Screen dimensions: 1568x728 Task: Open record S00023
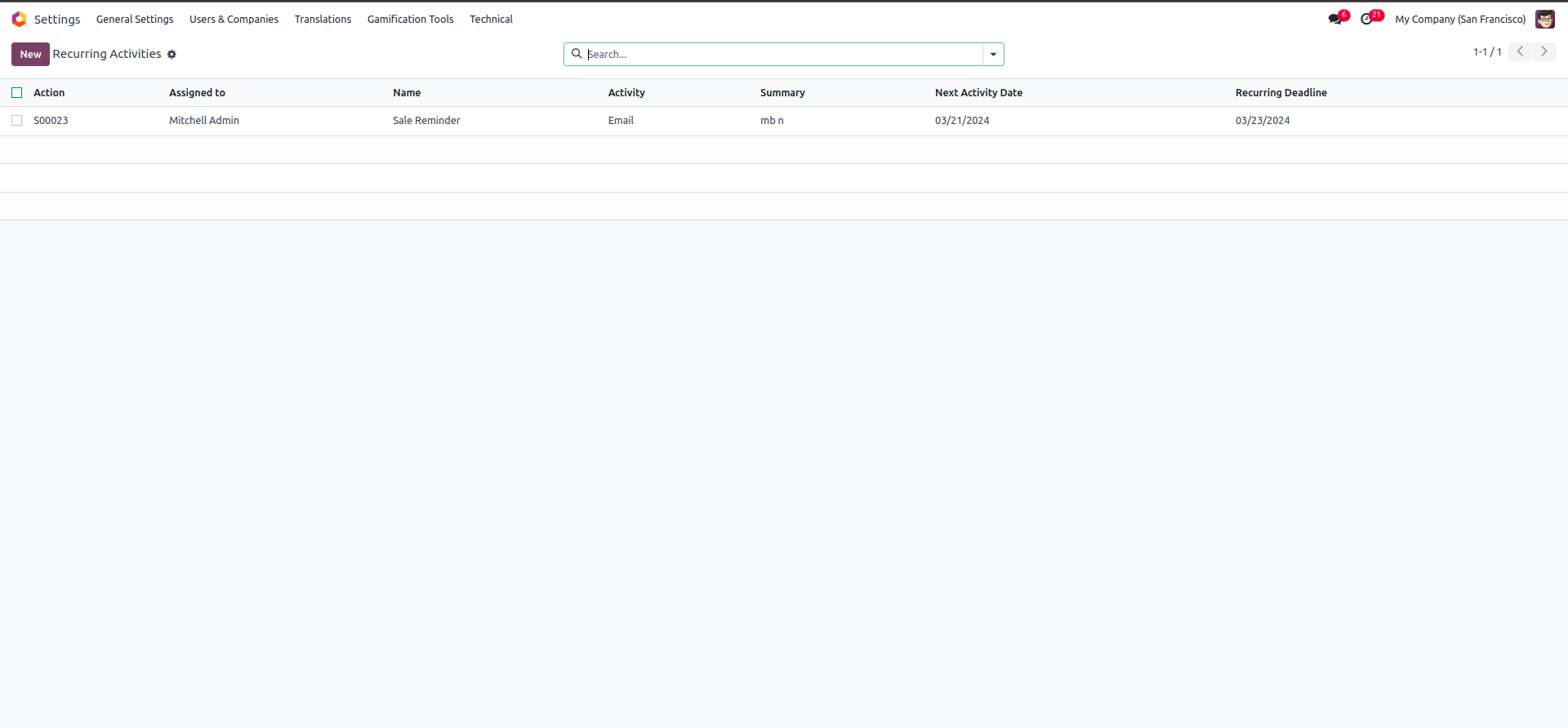click(51, 121)
